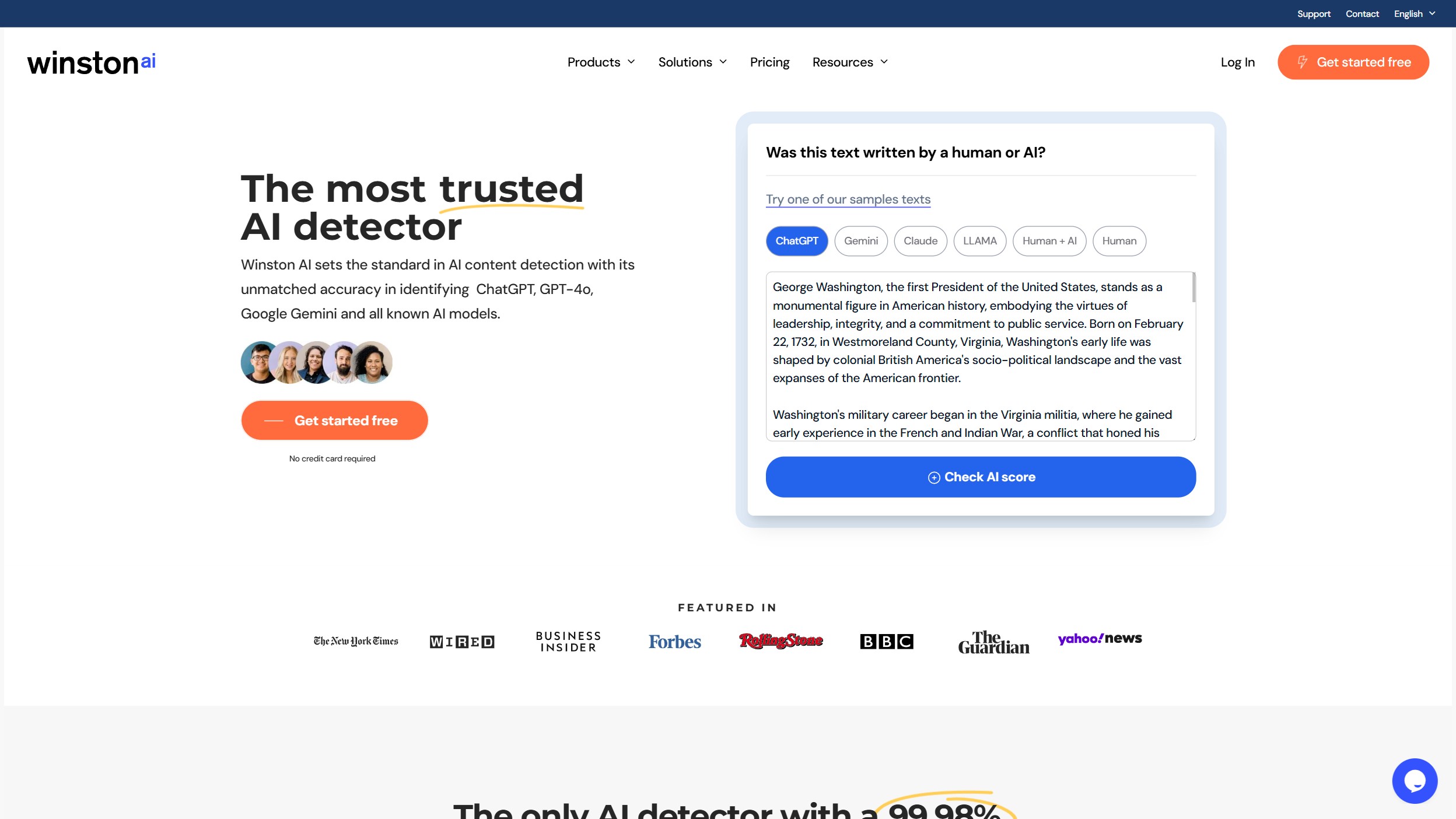The height and width of the screenshot is (819, 1456).
Task: Click the text area scrollbar thumb
Action: point(1193,288)
